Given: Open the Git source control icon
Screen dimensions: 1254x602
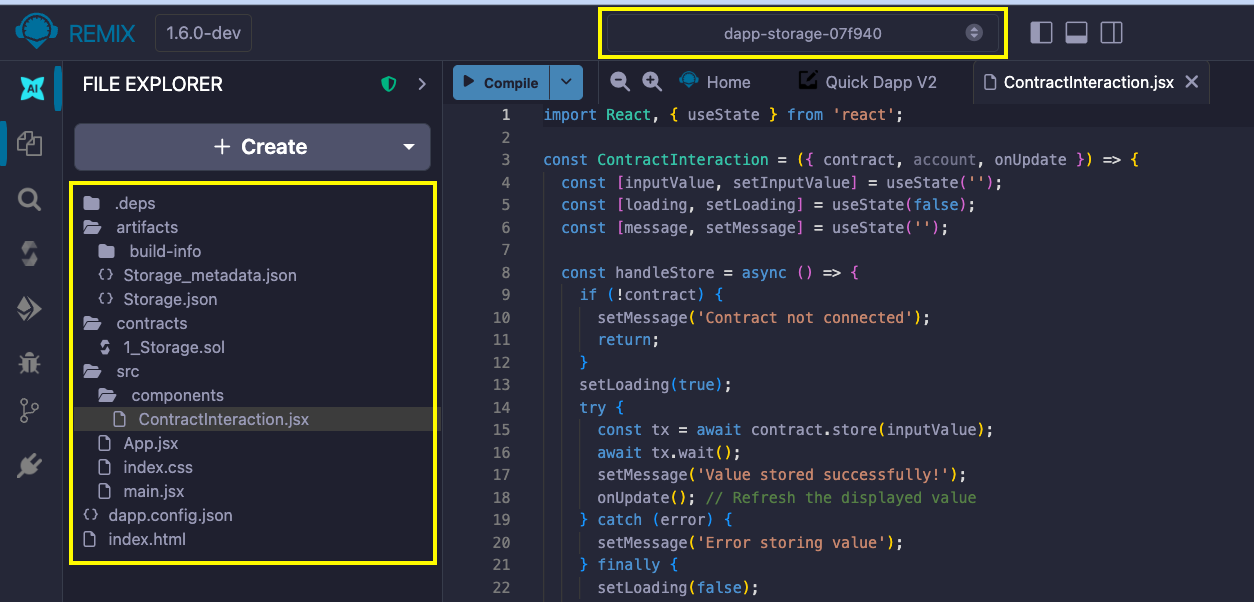Looking at the screenshot, I should (30, 410).
